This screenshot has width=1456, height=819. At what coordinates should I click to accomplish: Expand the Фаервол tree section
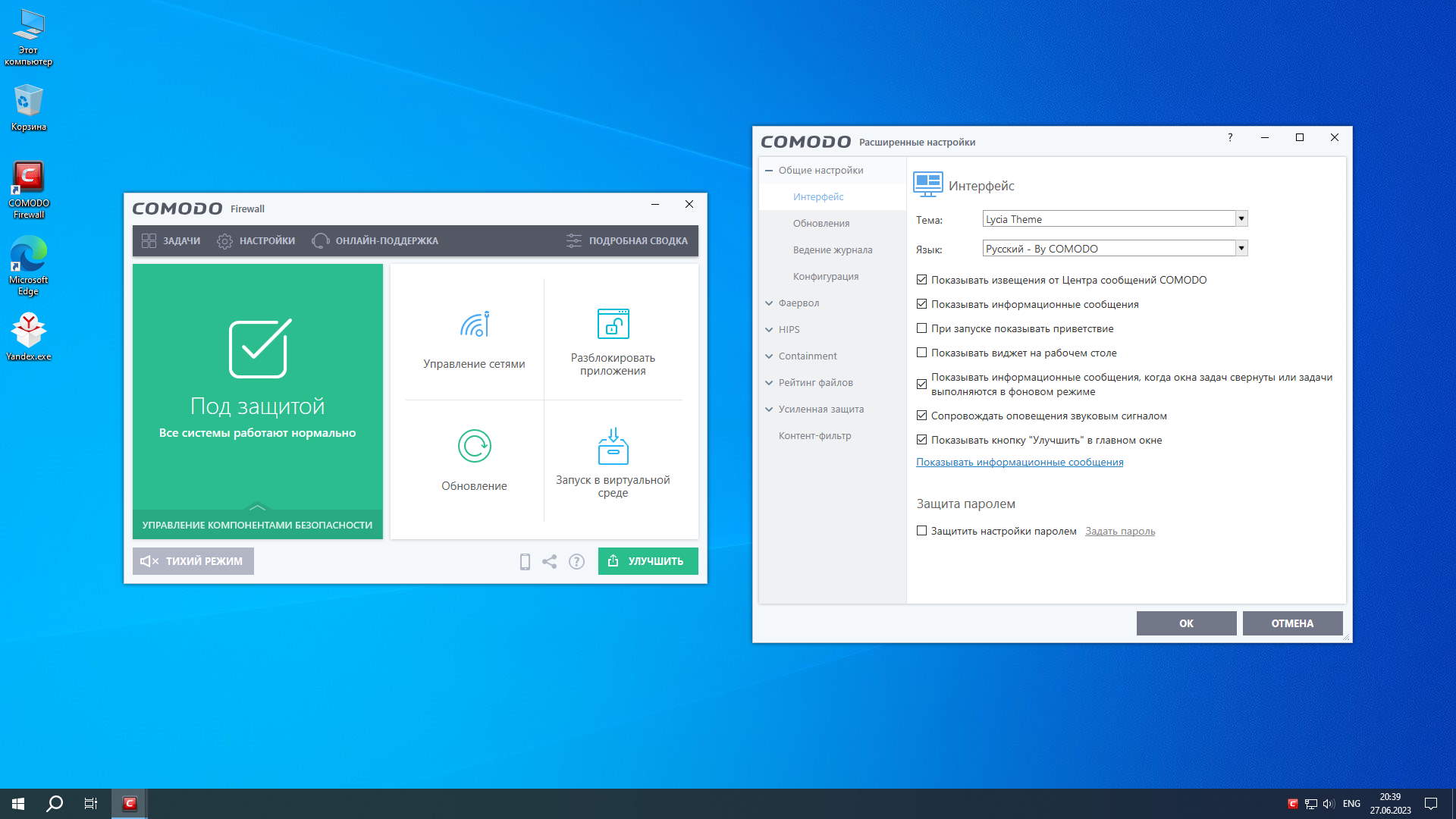769,303
